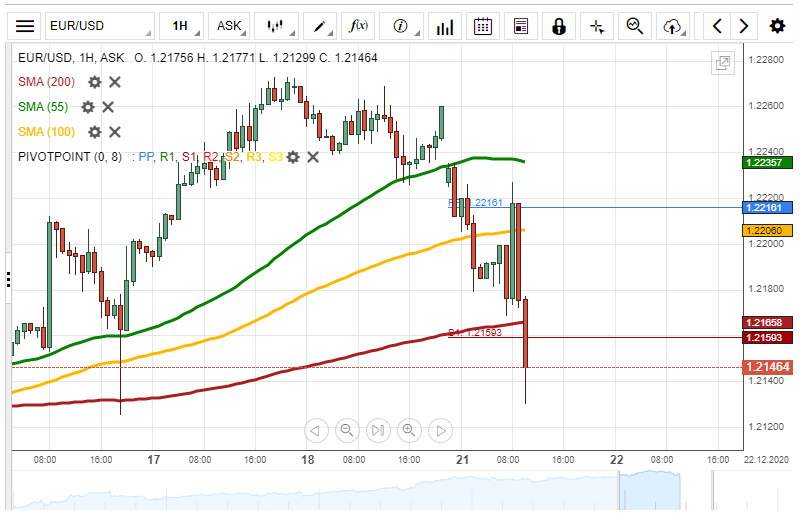Toggle the chart lock icon
This screenshot has height=514, width=800.
click(559, 26)
